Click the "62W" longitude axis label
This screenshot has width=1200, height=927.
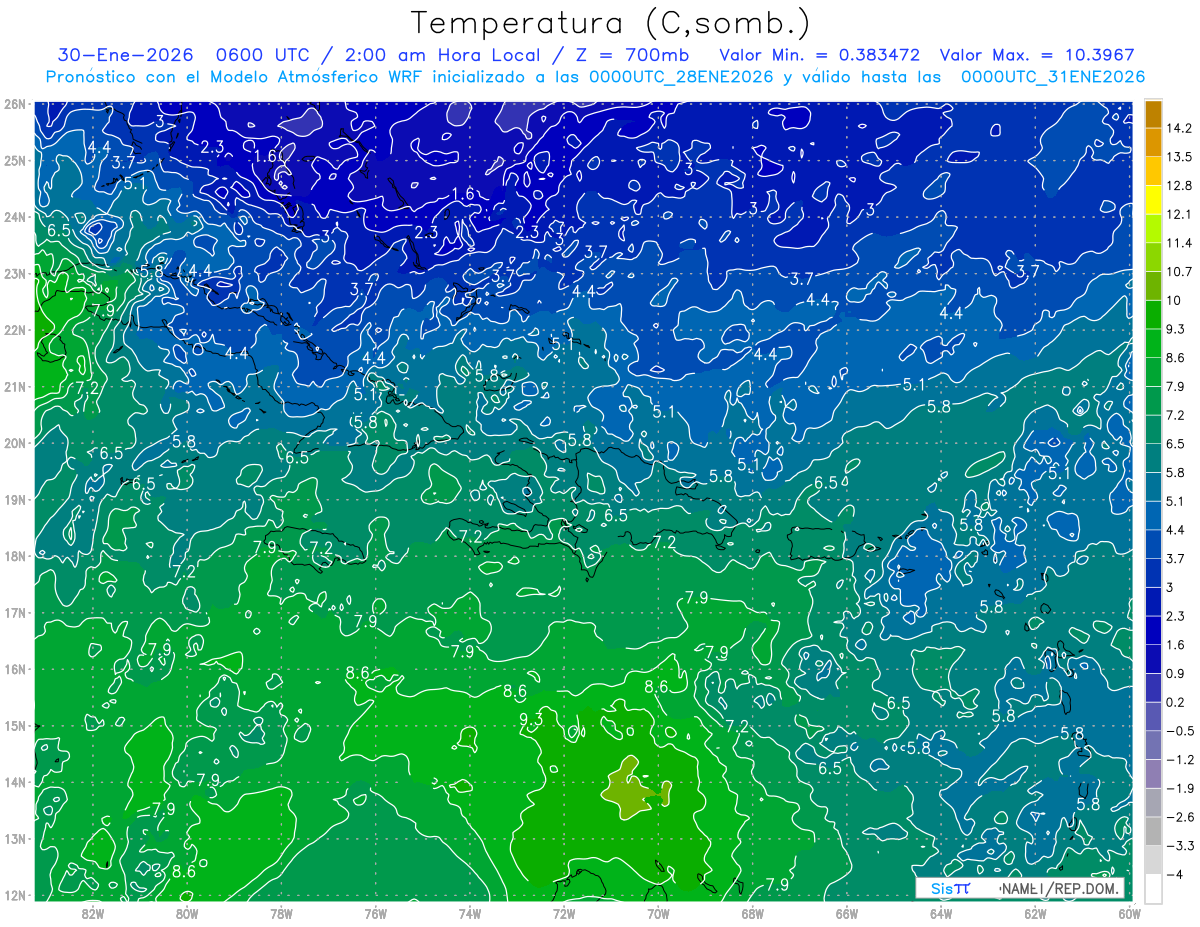click(1035, 913)
